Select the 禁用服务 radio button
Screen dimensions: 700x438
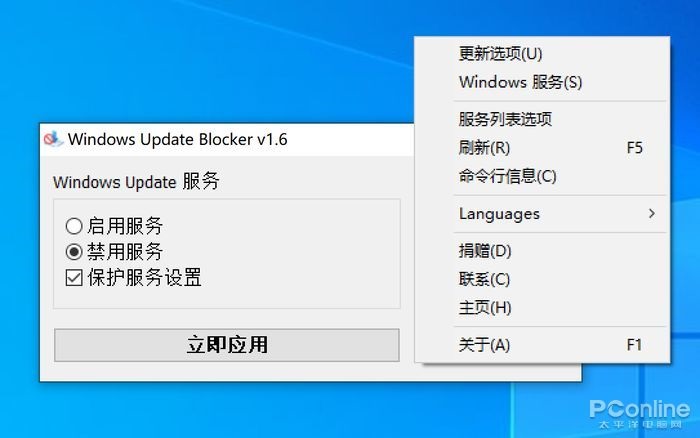pyautogui.click(x=74, y=252)
